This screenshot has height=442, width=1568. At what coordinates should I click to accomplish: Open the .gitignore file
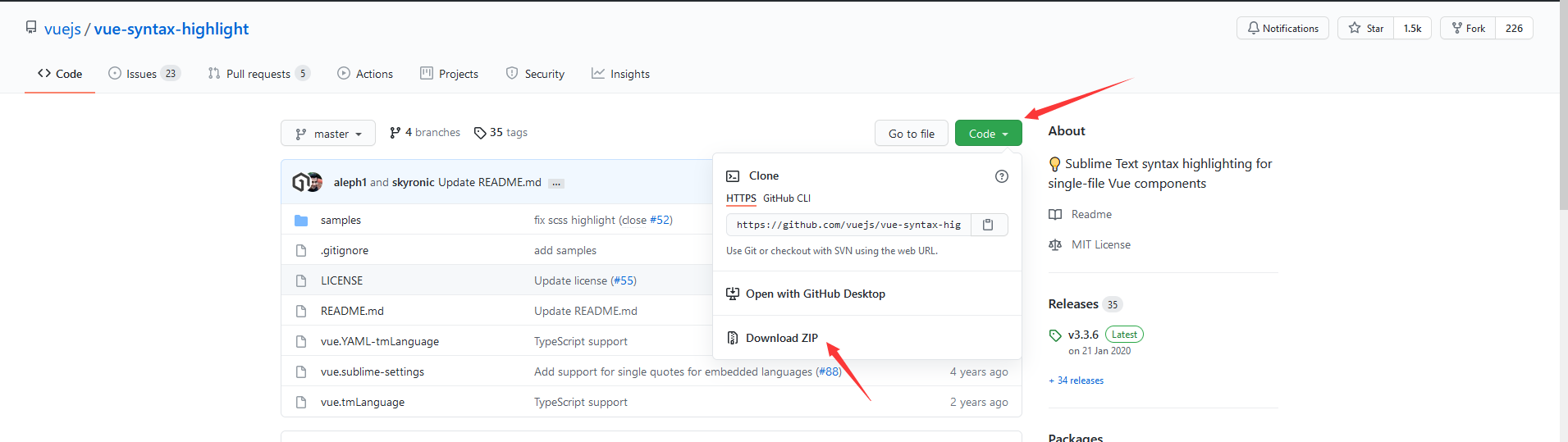click(x=345, y=250)
